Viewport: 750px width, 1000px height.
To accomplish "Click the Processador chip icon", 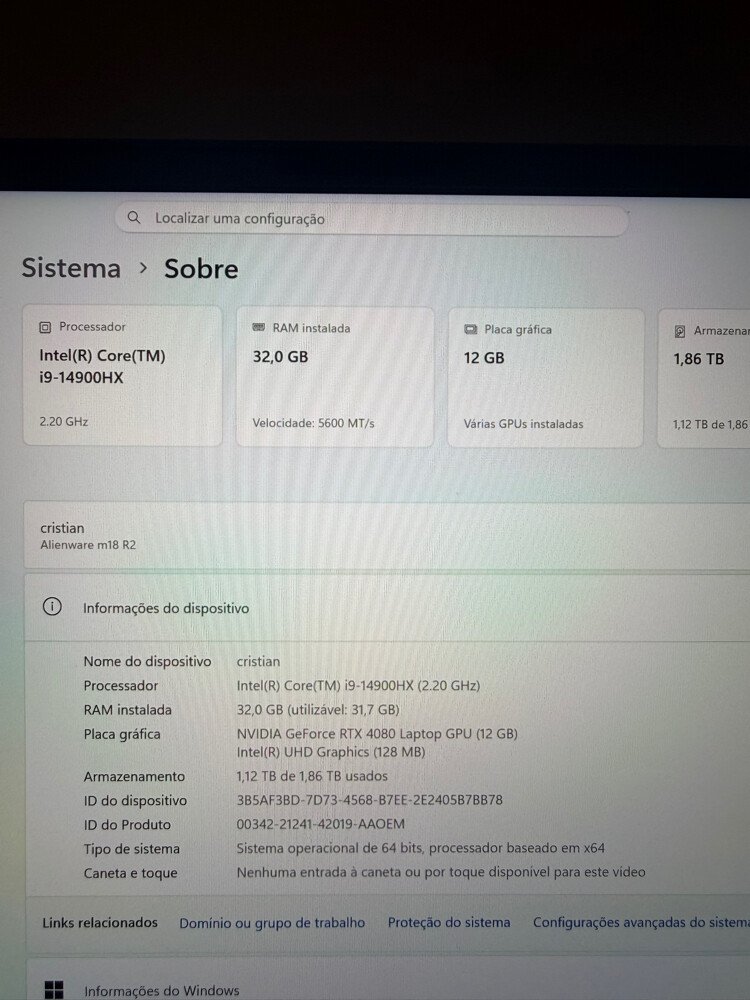I will point(45,327).
